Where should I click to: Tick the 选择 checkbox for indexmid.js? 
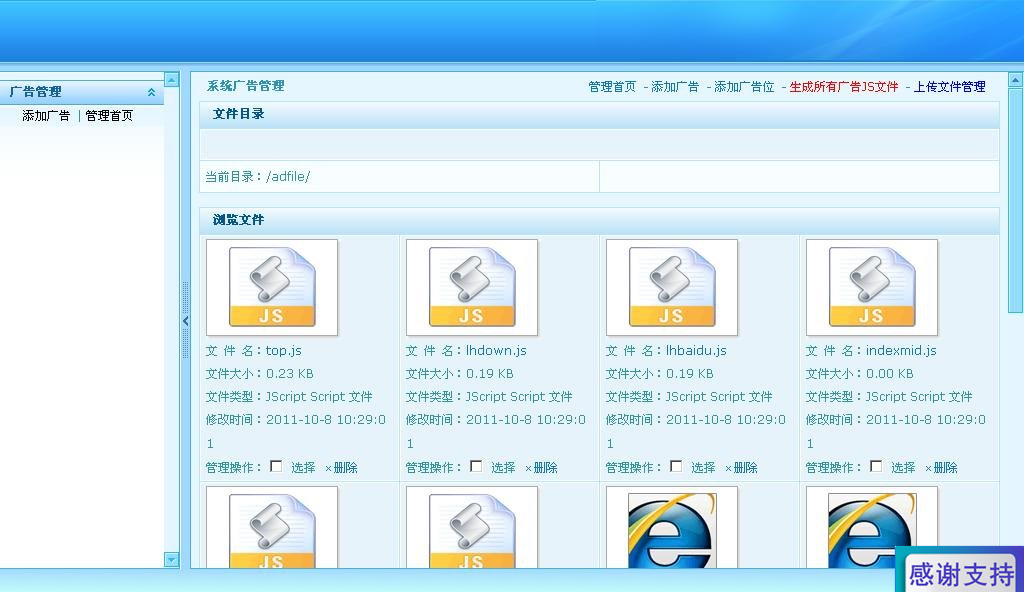click(x=876, y=466)
